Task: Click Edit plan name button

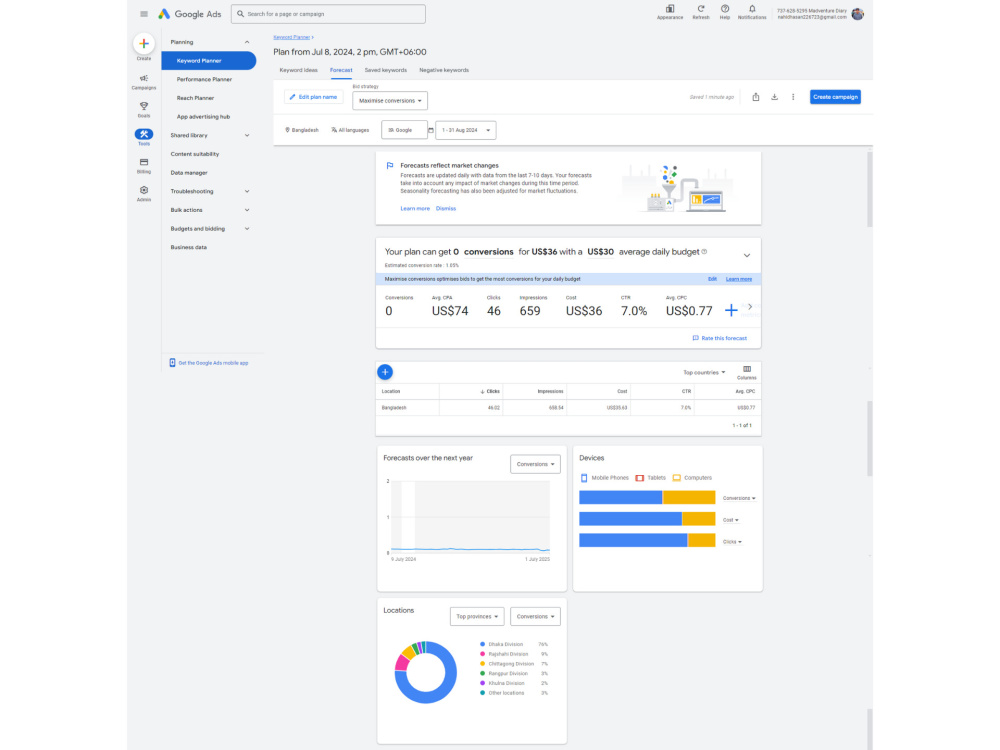Action: click(x=313, y=97)
